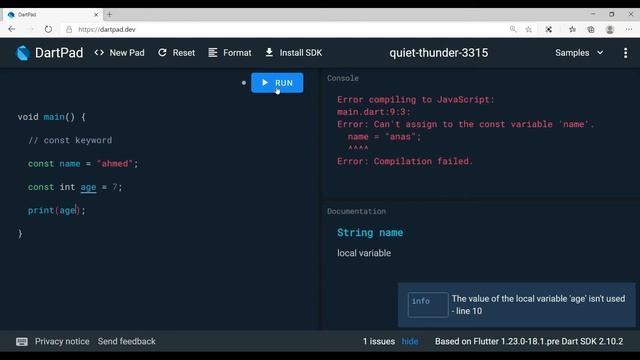Run the code with RUN button
640x360 pixels.
click(x=277, y=83)
